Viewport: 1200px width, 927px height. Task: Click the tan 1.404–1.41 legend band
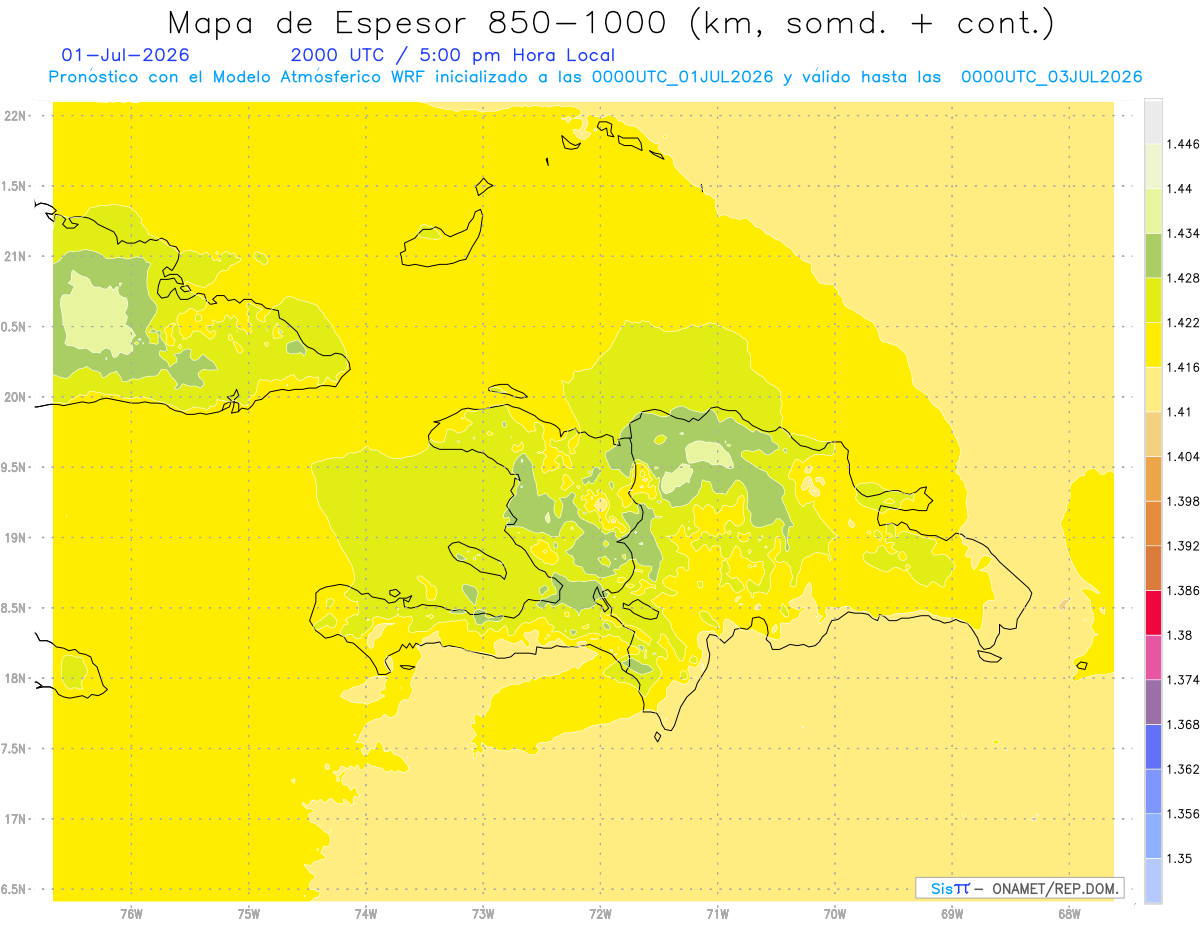pyautogui.click(x=1153, y=434)
